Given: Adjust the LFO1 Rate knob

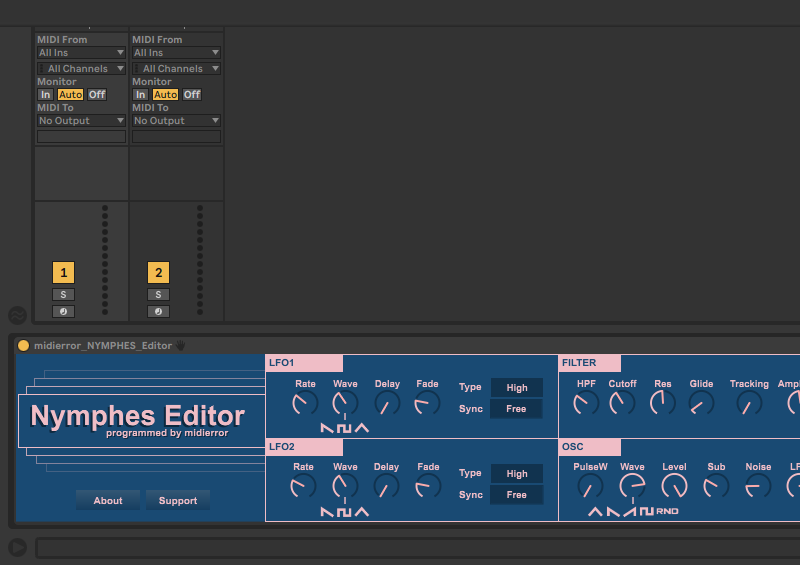Looking at the screenshot, I should (305, 404).
